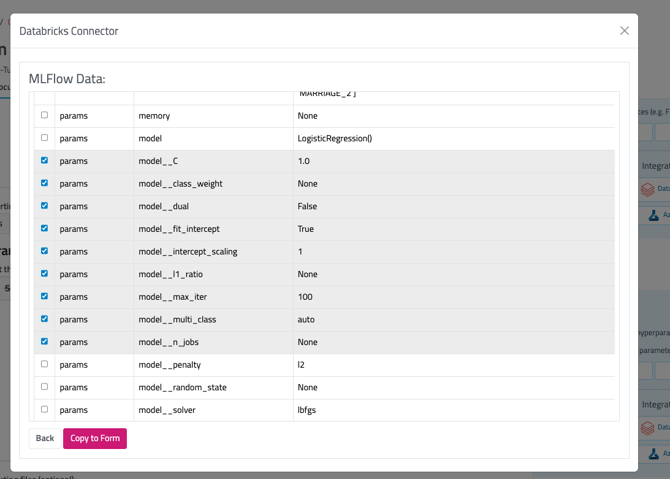
Task: Uncheck the model__max_iter checkbox
Action: (44, 296)
